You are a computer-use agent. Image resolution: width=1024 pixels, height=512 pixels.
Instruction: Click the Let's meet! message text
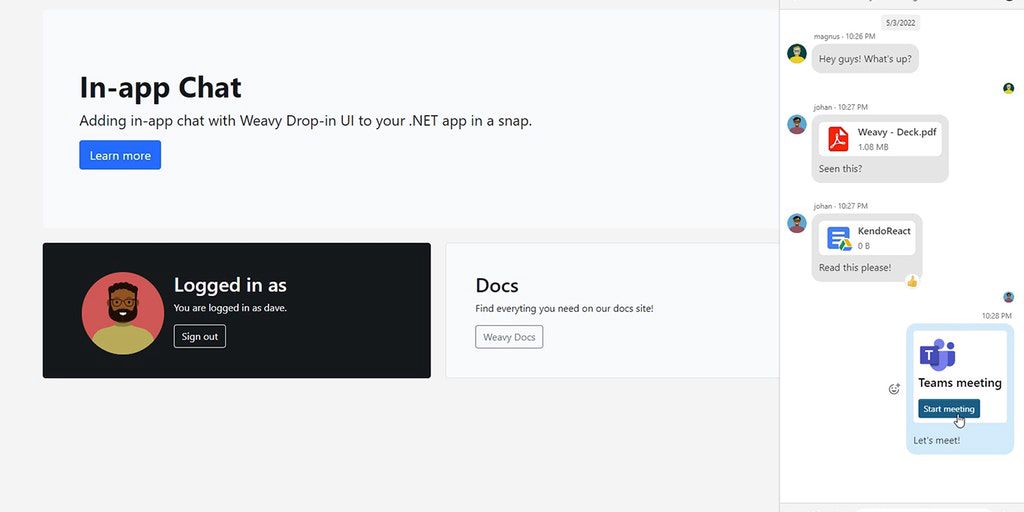click(936, 440)
